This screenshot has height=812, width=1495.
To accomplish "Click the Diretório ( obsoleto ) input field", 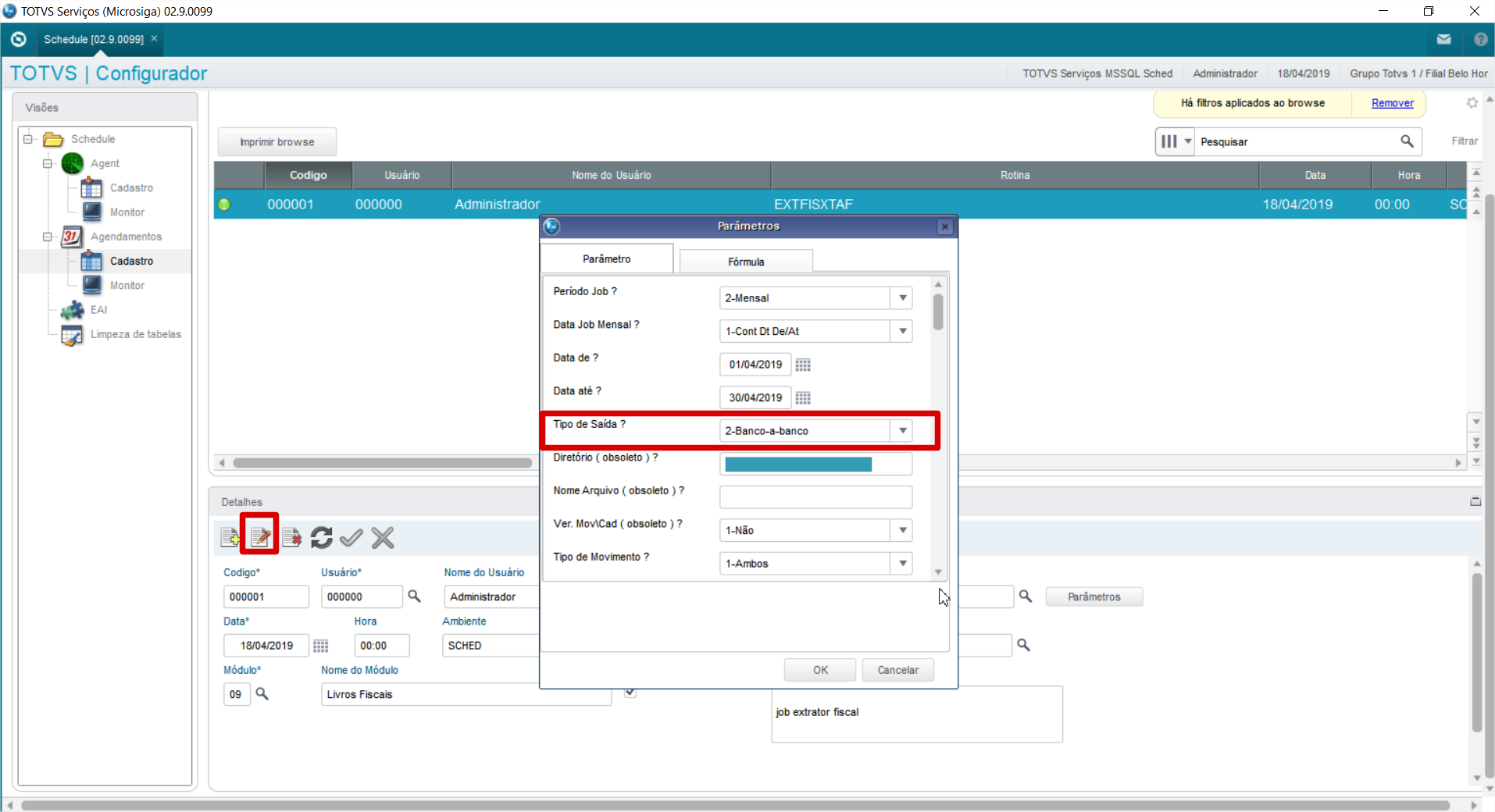I will point(815,464).
